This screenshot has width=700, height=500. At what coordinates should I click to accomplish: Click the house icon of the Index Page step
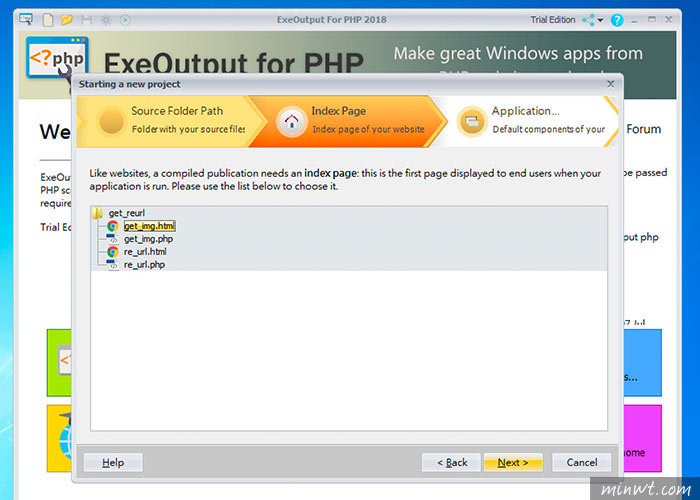[x=292, y=121]
